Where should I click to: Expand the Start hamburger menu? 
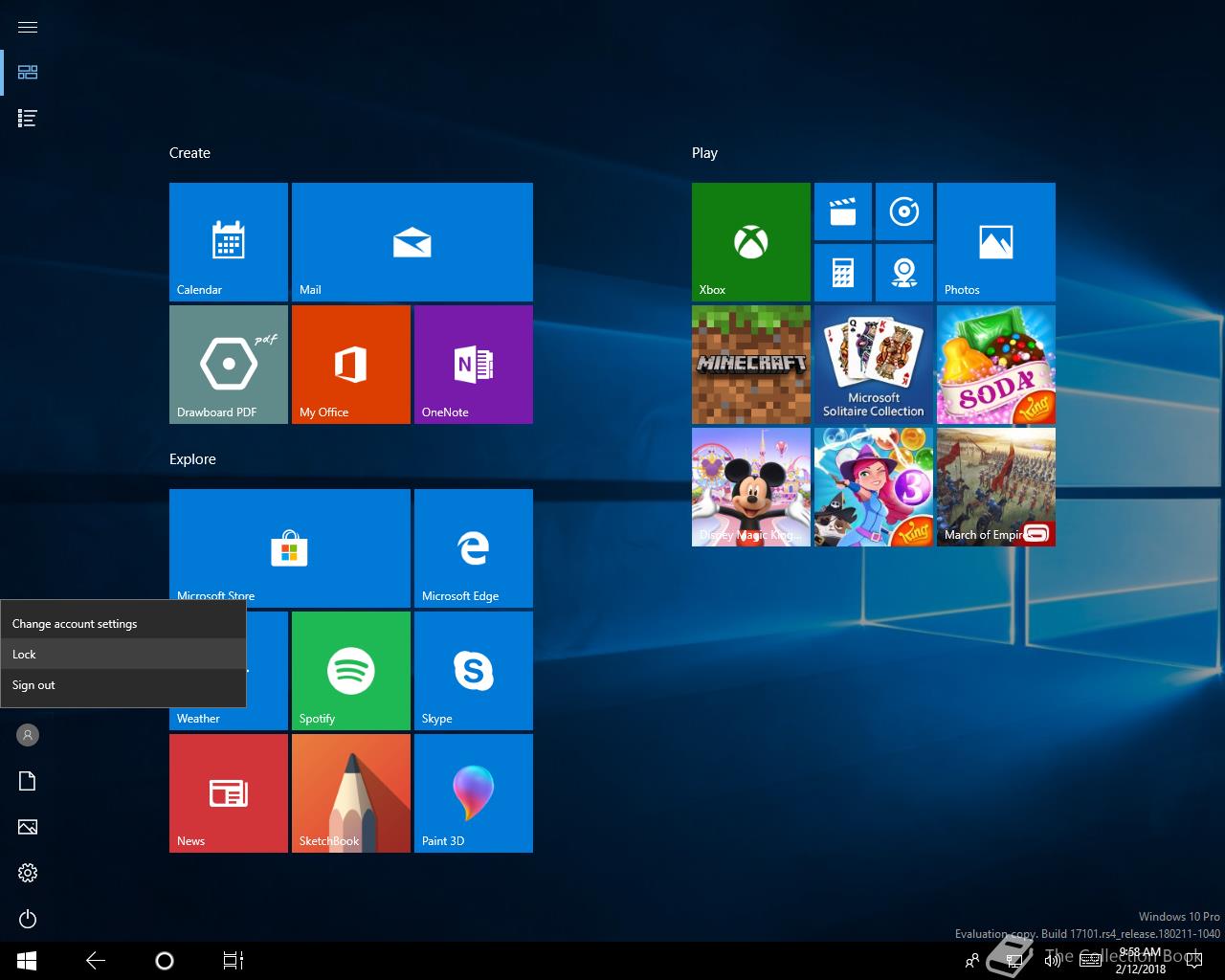(x=28, y=27)
